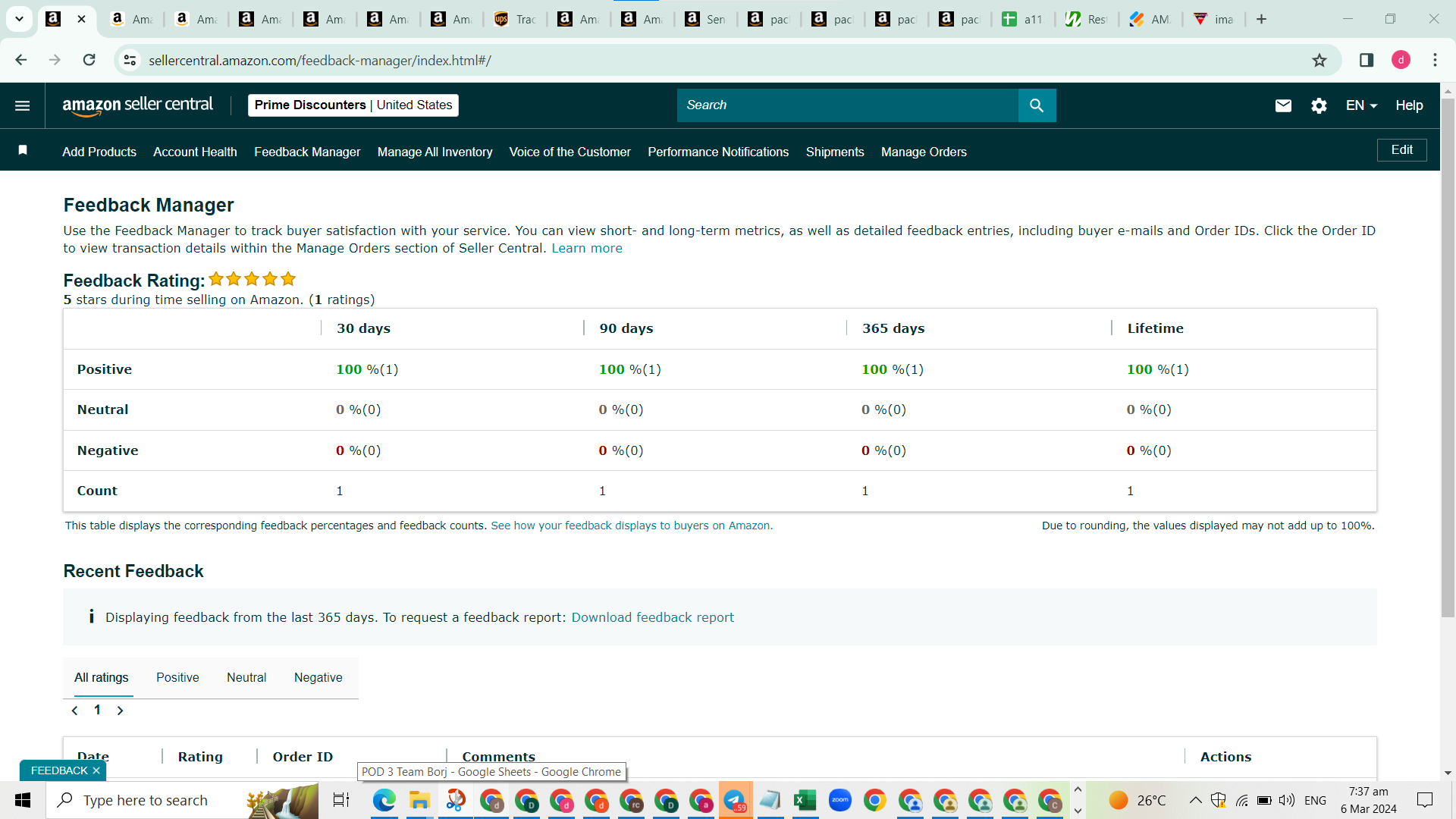Viewport: 1456px width, 819px height.
Task: Switch to the Positive feedback tab
Action: (x=177, y=677)
